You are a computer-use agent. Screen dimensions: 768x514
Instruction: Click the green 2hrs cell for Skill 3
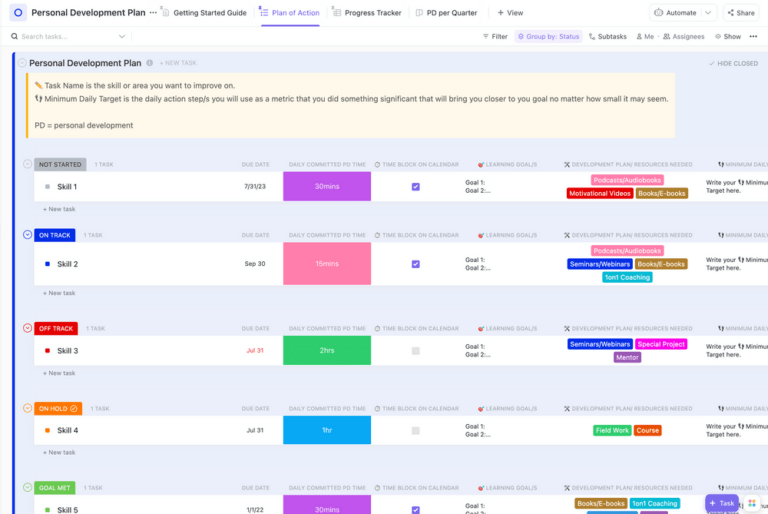coord(327,350)
